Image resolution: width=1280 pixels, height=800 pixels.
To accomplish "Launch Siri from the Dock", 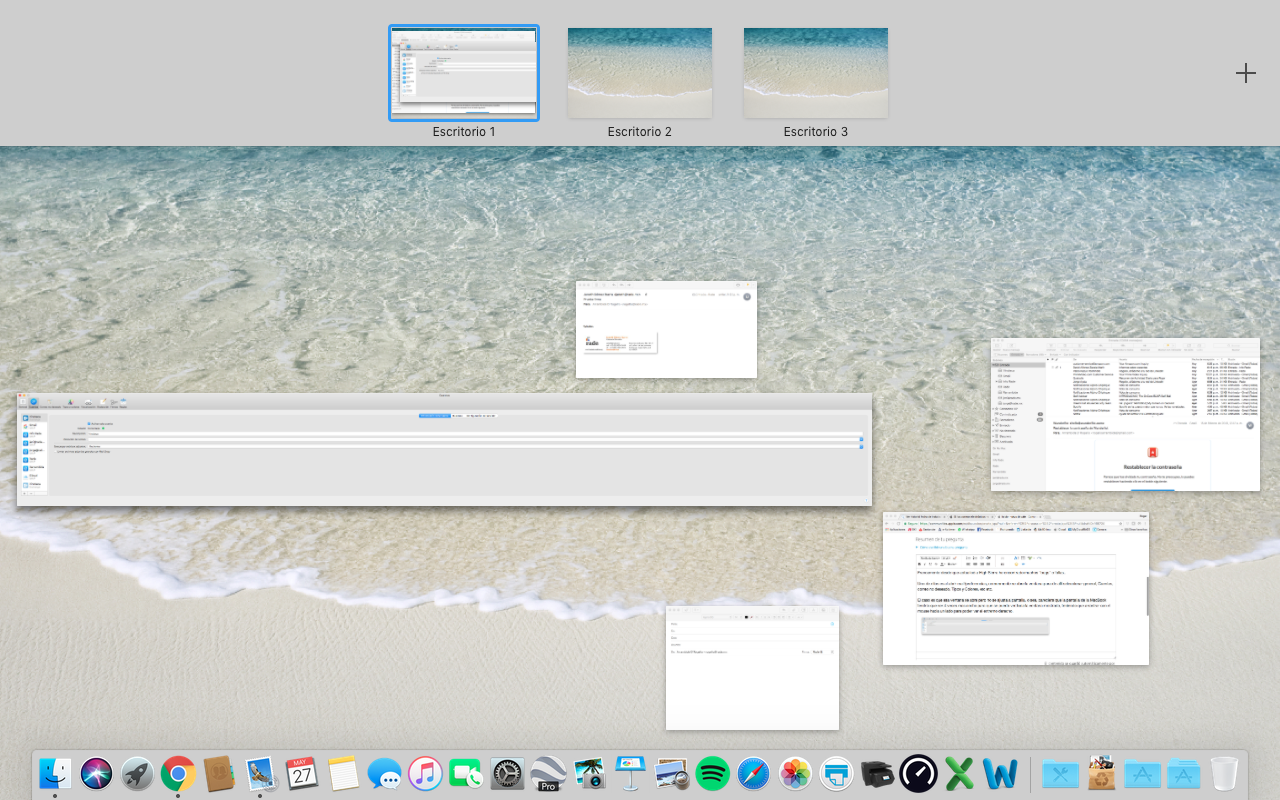I will click(x=97, y=773).
